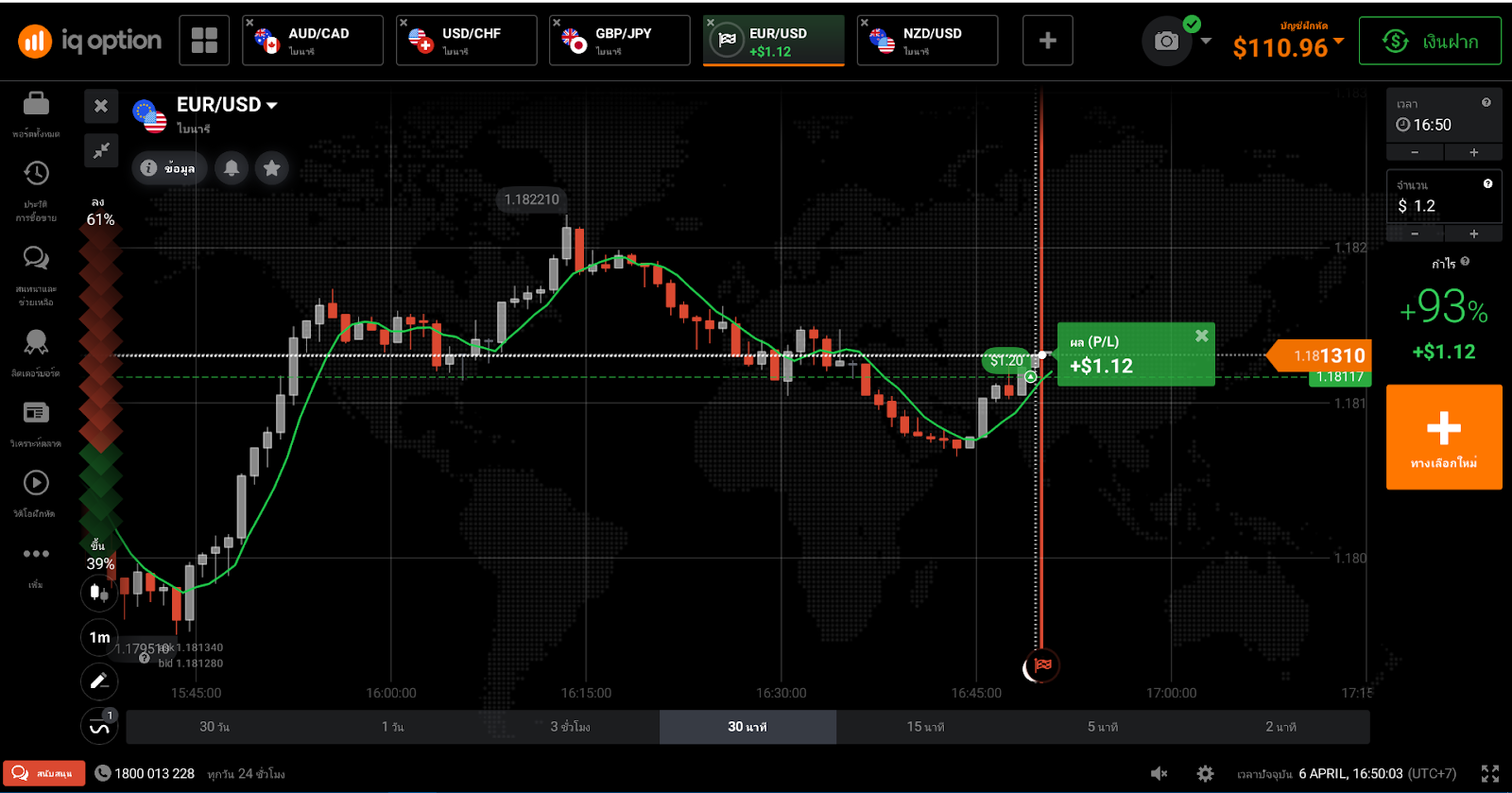Image resolution: width=1512 pixels, height=793 pixels.
Task: Select the 15 minutes time range
Action: click(x=925, y=727)
